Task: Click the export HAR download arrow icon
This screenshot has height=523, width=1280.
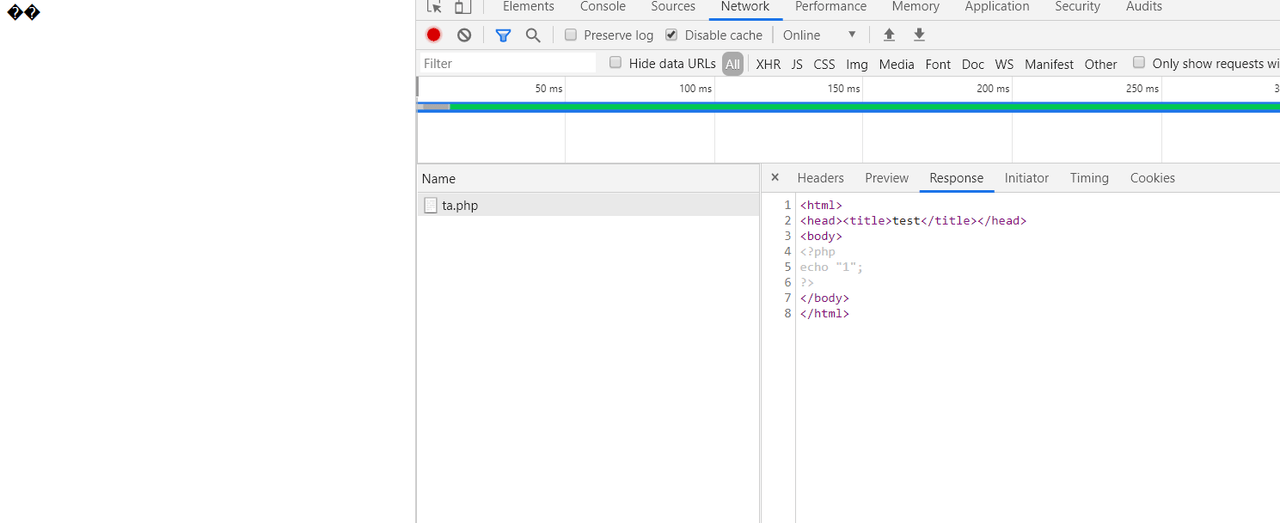Action: click(x=919, y=35)
